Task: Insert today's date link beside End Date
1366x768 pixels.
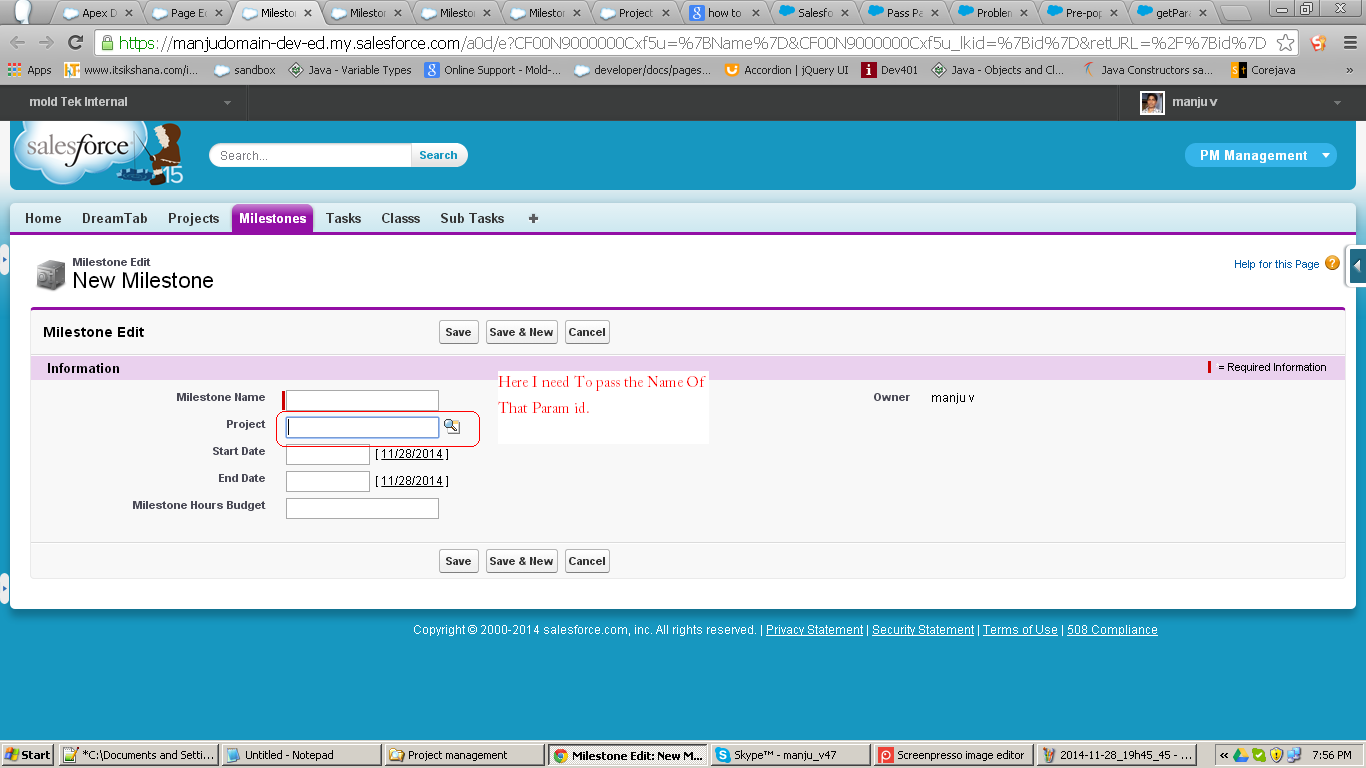Action: pyautogui.click(x=412, y=481)
